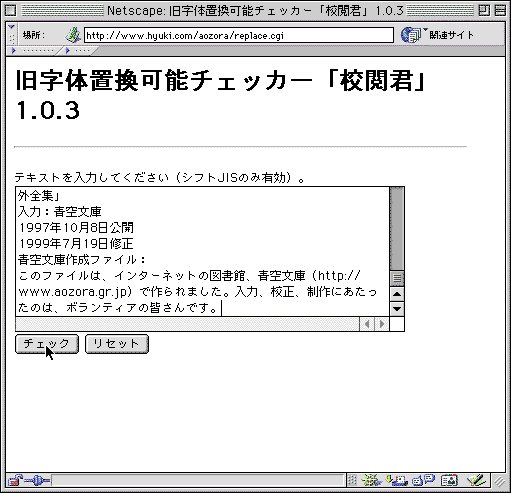Click the window collapse box in title bar
The height and width of the screenshot is (493, 511).
coord(500,11)
